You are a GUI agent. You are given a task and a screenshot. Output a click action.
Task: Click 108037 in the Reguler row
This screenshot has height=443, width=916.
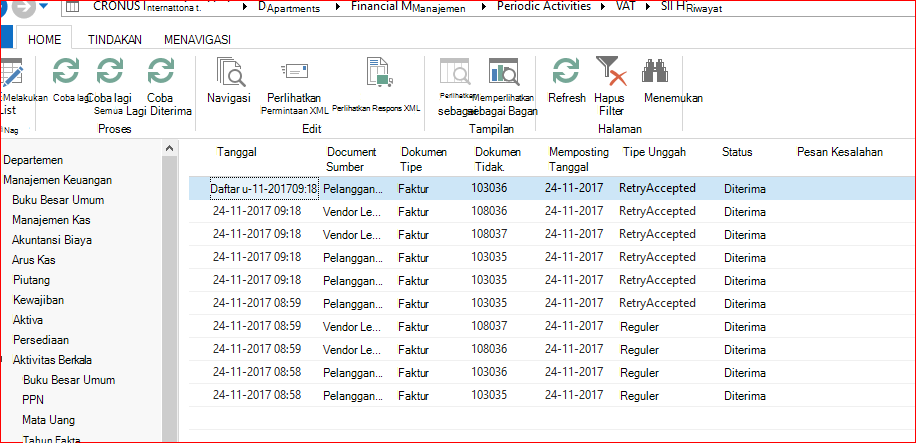tap(489, 326)
